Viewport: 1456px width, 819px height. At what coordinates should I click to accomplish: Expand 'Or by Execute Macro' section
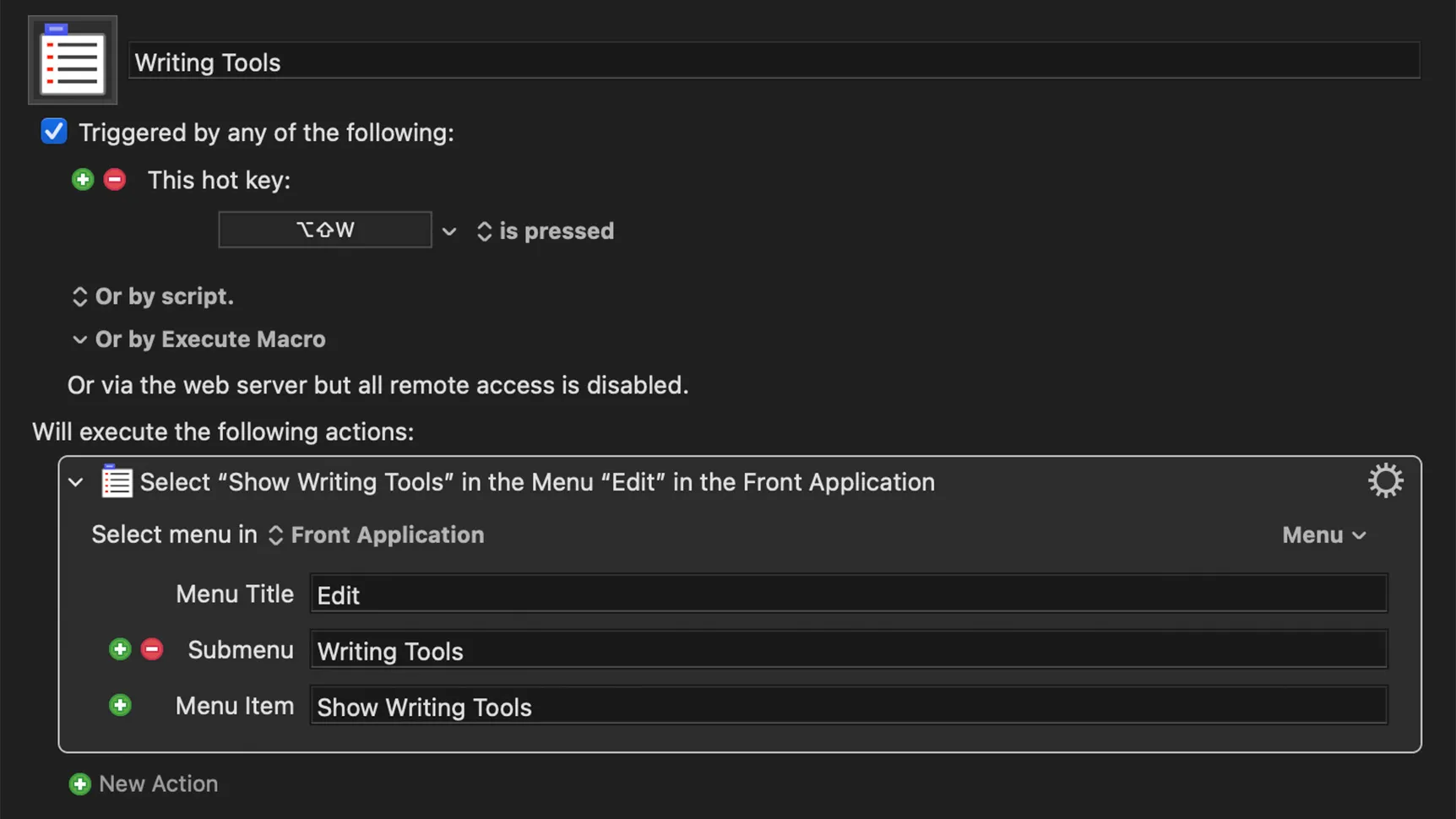pos(79,339)
